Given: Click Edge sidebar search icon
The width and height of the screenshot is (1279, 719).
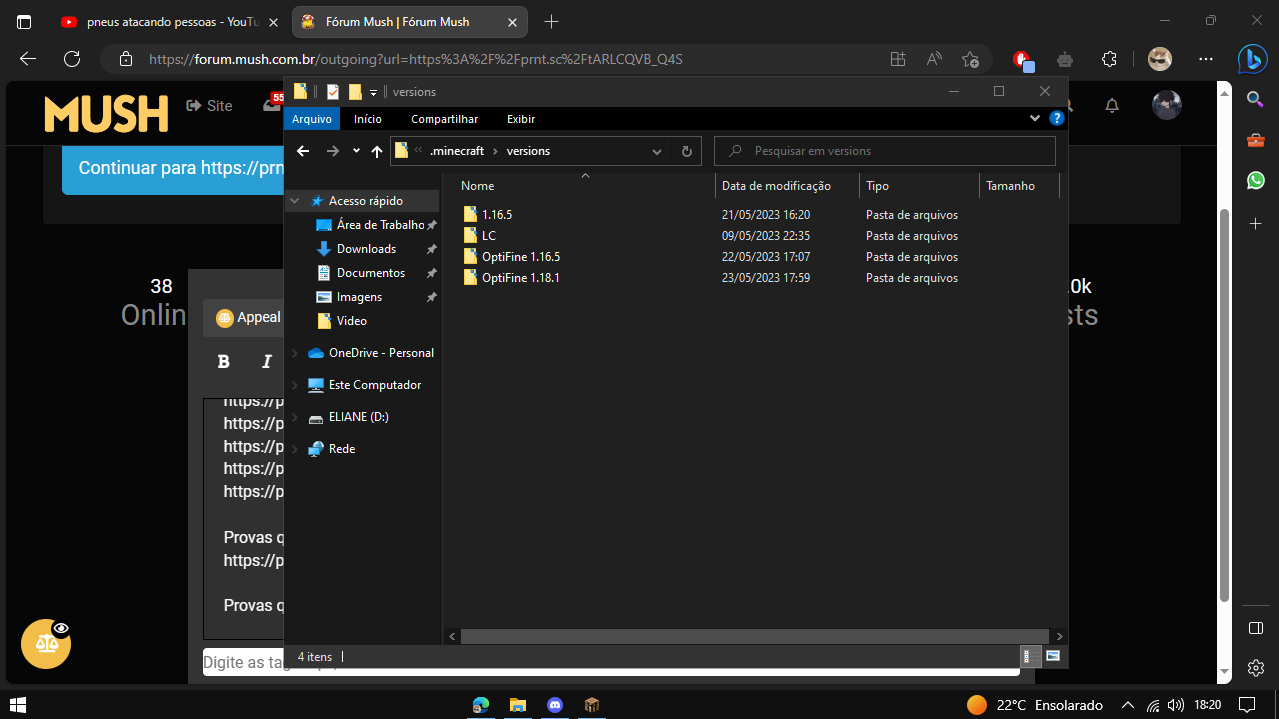Looking at the screenshot, I should click(1255, 98).
